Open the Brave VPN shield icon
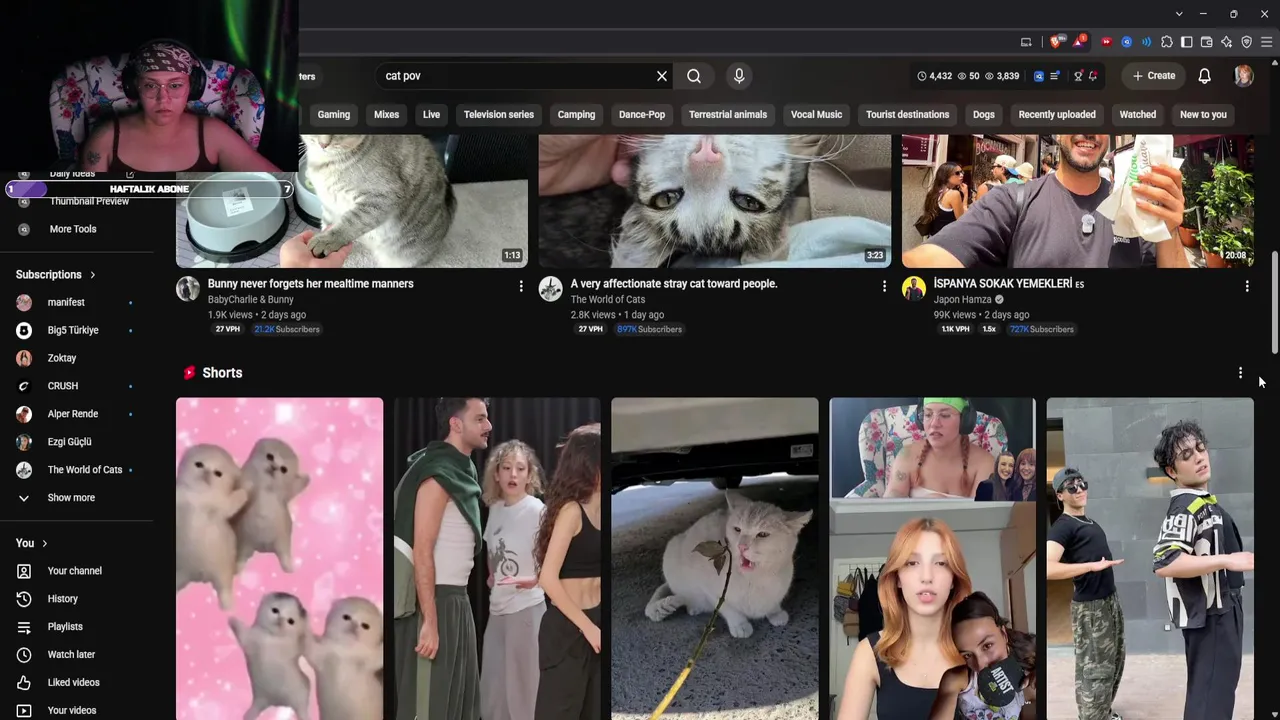 tap(1247, 42)
